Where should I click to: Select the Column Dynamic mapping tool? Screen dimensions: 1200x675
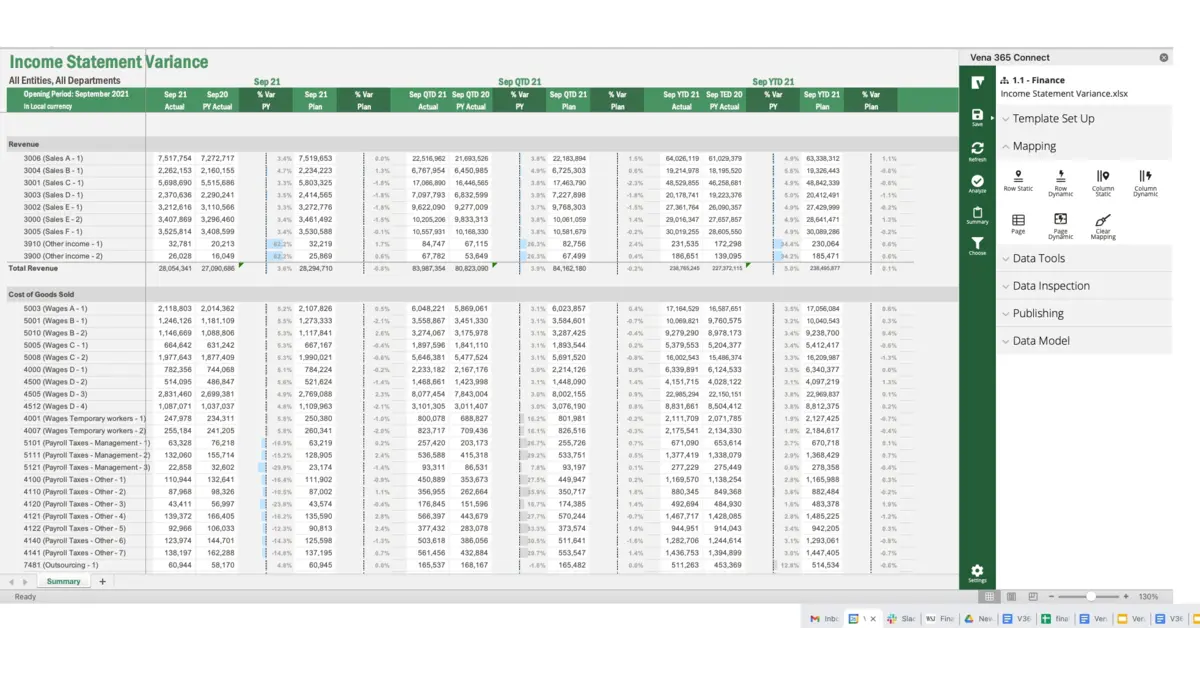pos(1145,178)
